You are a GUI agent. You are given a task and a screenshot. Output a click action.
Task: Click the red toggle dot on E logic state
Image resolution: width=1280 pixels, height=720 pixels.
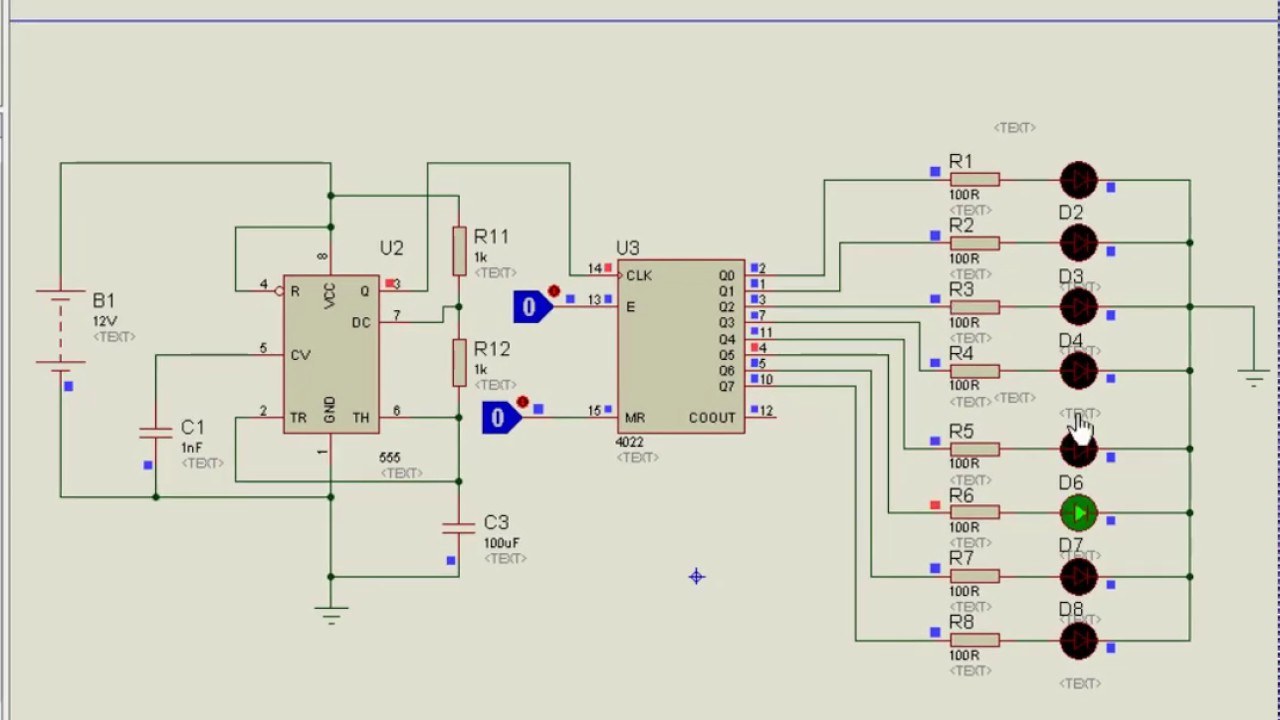coord(554,291)
